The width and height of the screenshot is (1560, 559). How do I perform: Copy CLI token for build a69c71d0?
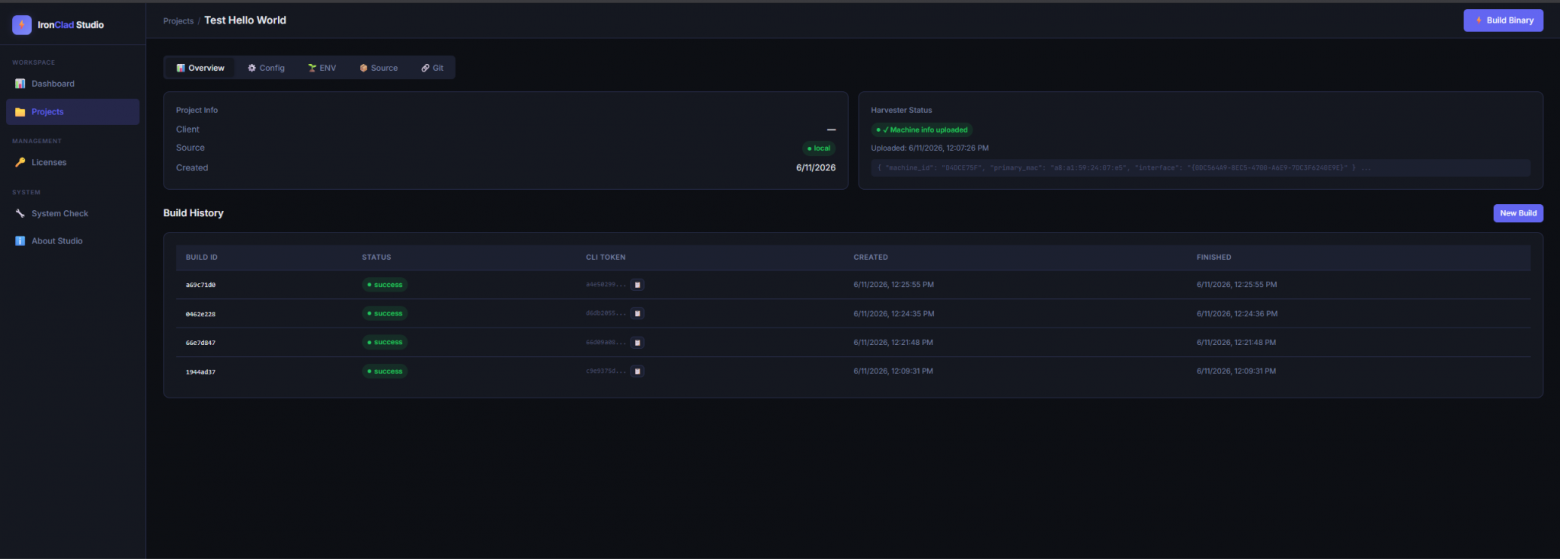pyautogui.click(x=638, y=285)
